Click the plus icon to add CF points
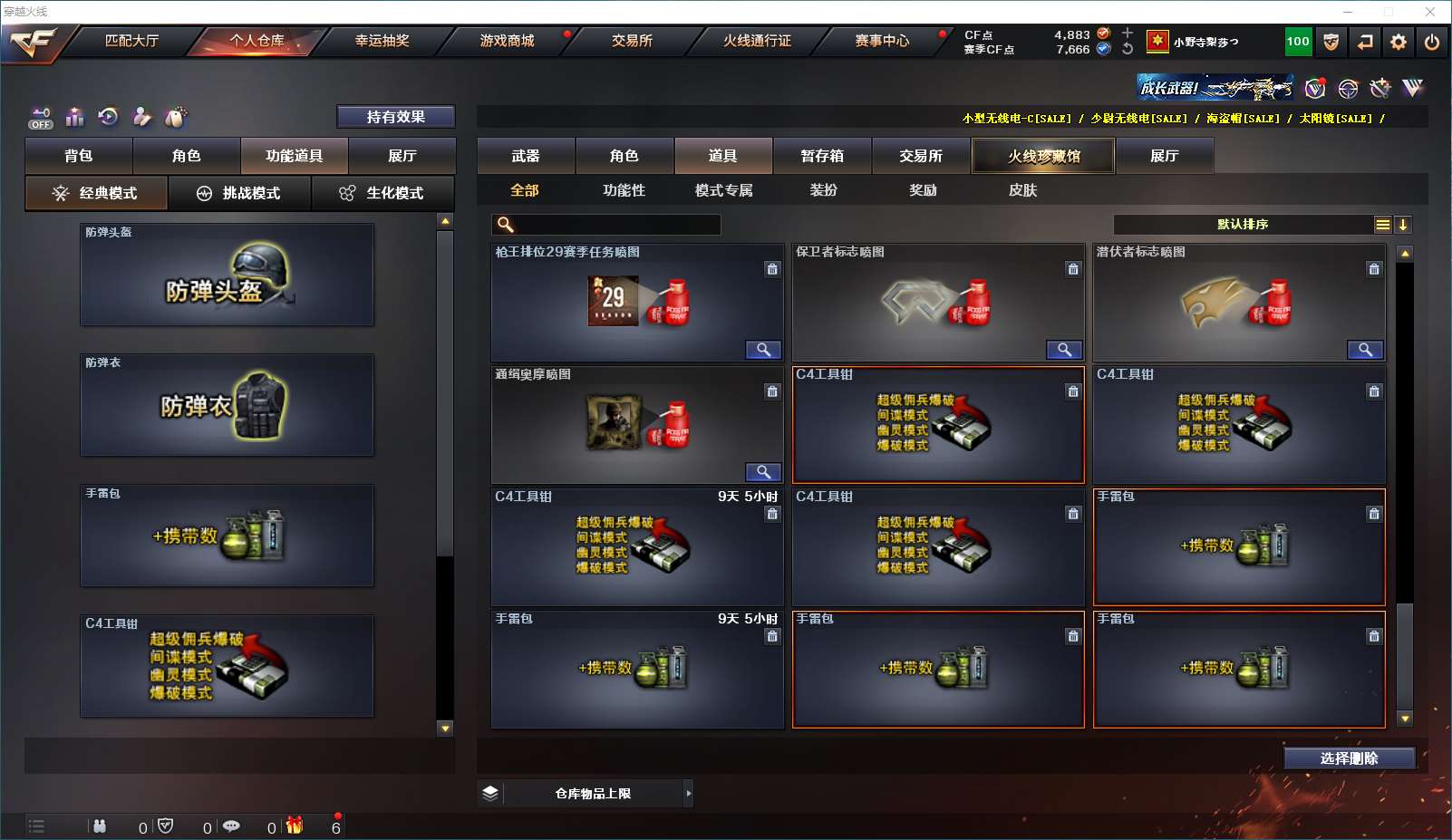The image size is (1452, 840). pos(1128,33)
